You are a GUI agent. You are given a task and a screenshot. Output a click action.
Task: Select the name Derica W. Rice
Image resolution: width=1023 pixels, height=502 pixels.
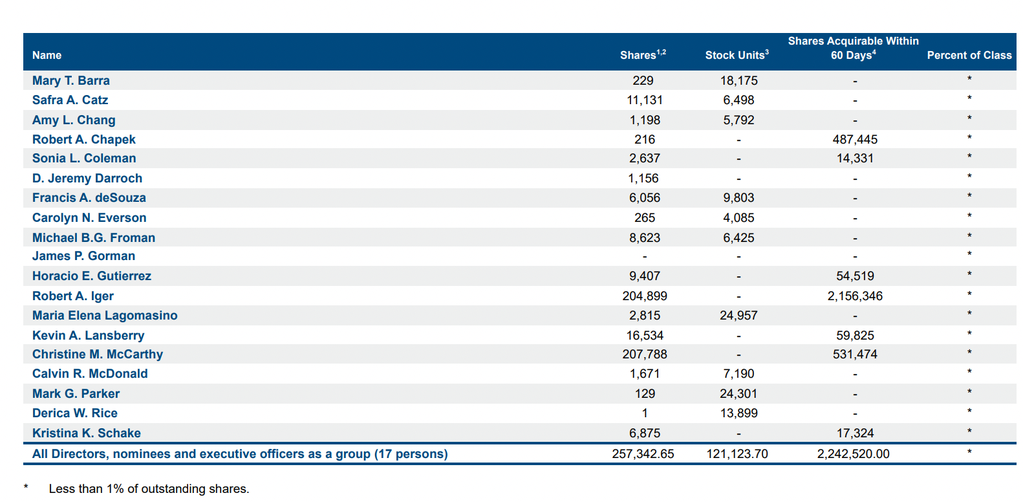pyautogui.click(x=75, y=413)
